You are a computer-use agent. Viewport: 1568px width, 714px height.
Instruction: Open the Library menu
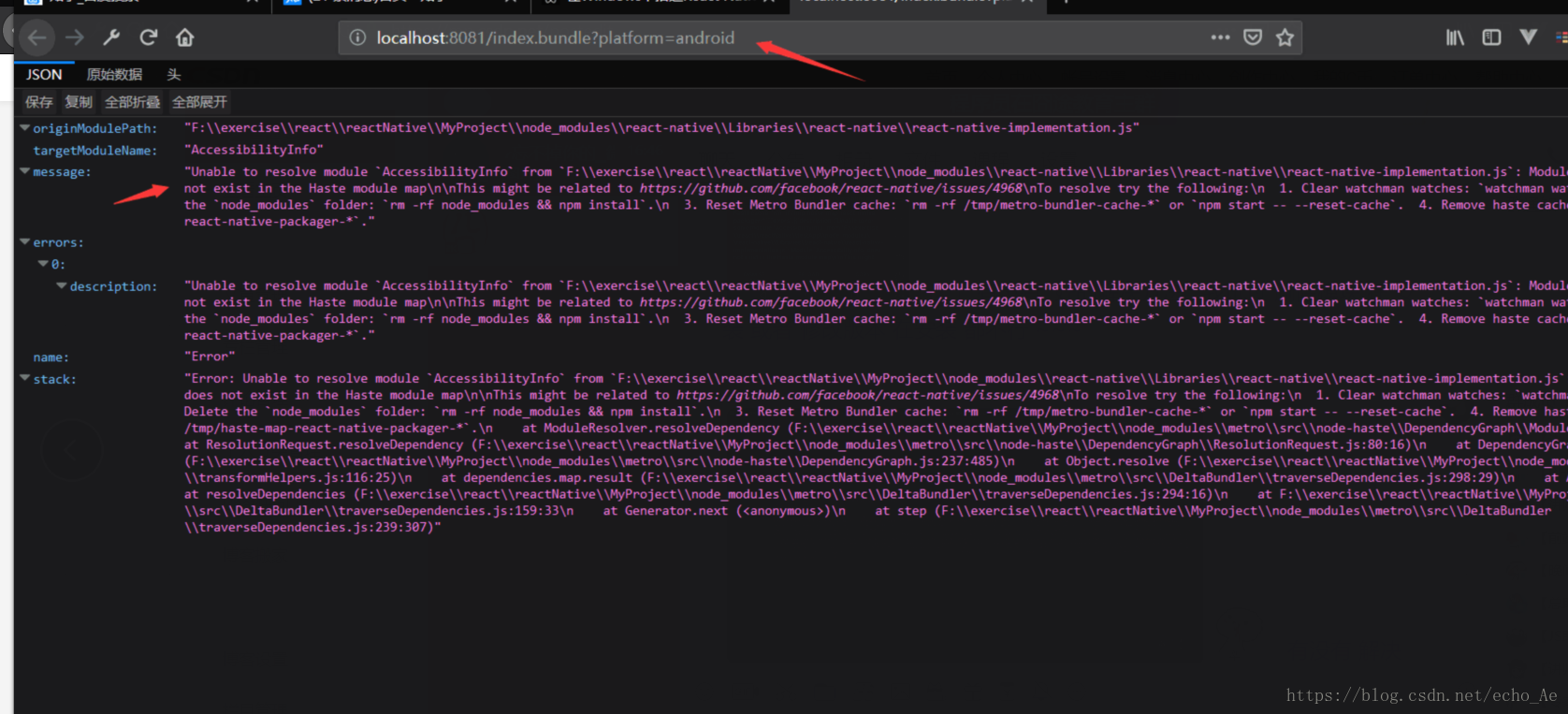pyautogui.click(x=1455, y=37)
